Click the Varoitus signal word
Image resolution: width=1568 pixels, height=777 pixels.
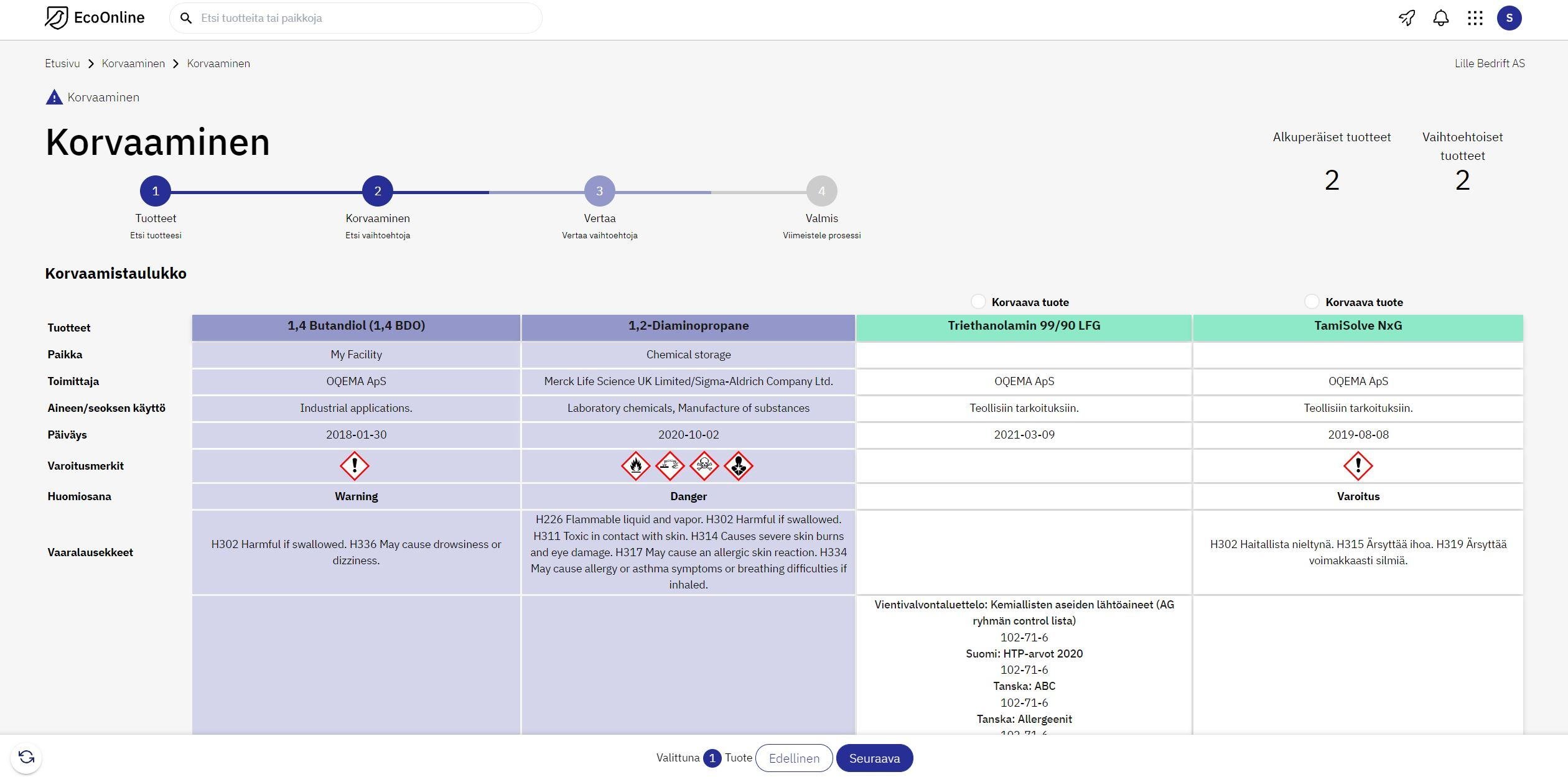pos(1358,496)
